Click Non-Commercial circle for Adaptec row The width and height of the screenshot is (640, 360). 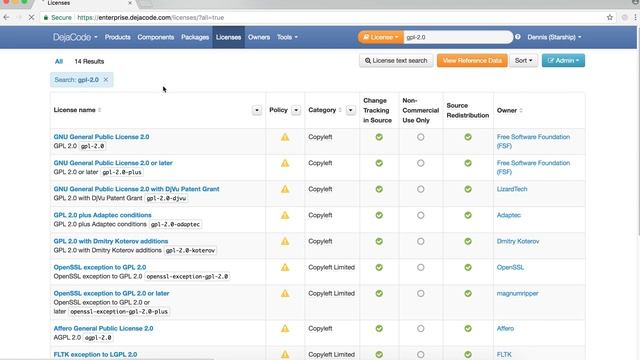pyautogui.click(x=420, y=216)
